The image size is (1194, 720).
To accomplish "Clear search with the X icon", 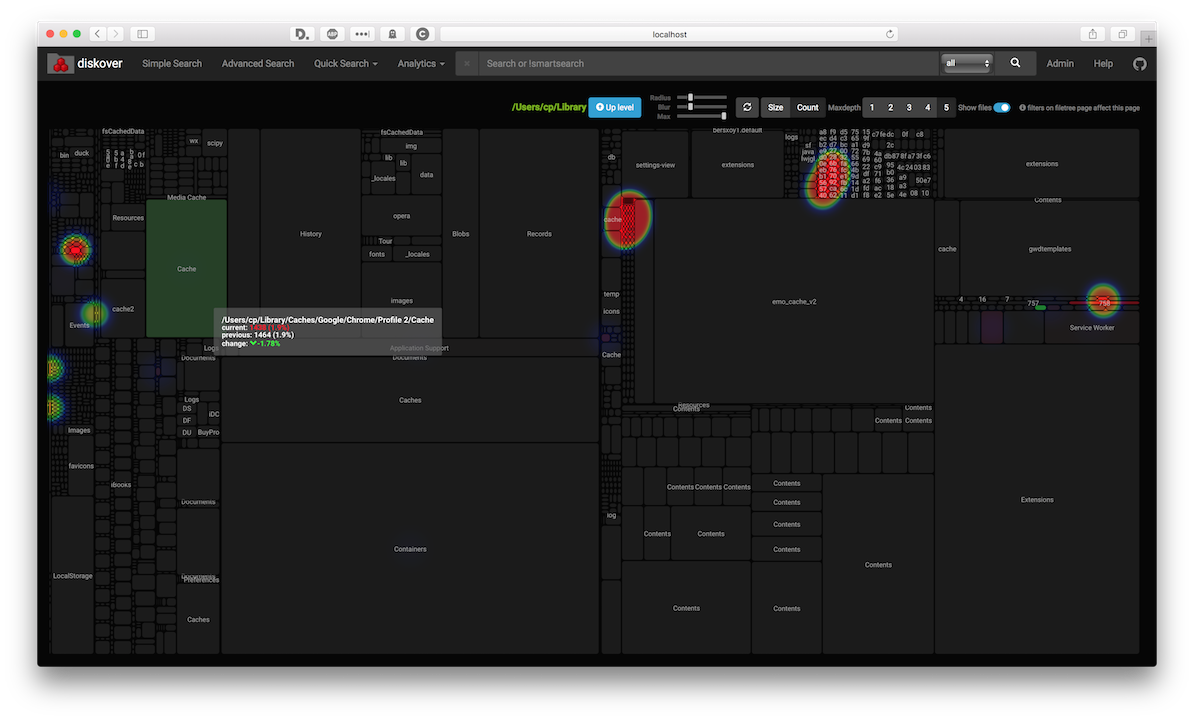I will coord(467,64).
